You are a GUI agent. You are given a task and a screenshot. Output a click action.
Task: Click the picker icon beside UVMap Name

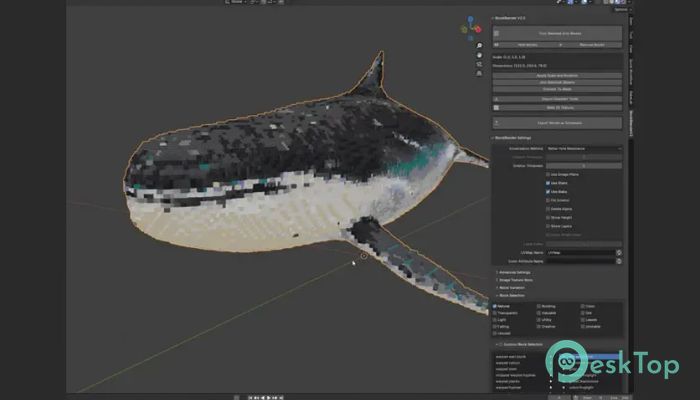[x=619, y=253]
